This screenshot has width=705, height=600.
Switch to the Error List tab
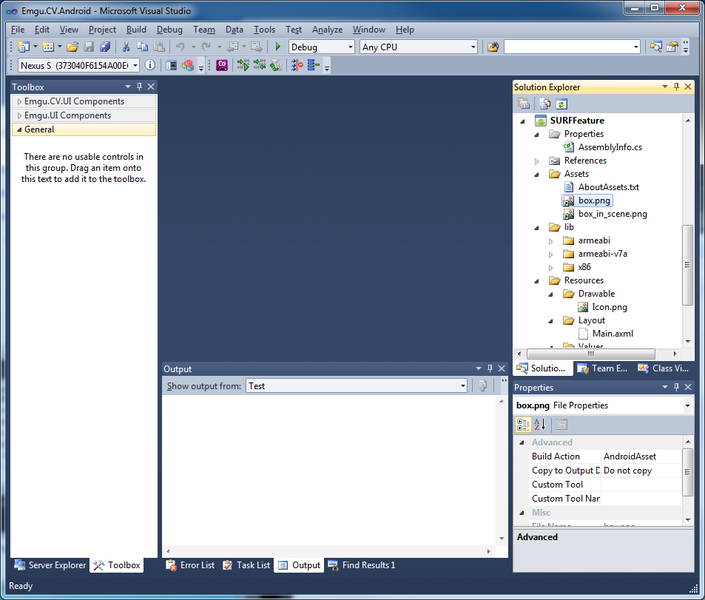coord(190,565)
